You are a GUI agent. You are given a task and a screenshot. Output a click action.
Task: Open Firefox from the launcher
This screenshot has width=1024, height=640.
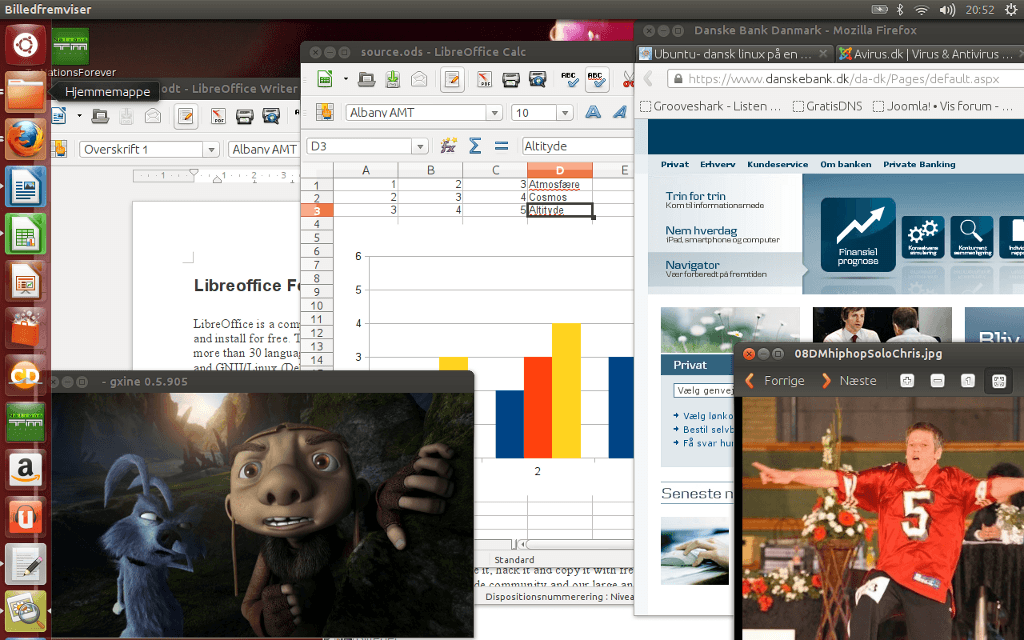point(26,139)
